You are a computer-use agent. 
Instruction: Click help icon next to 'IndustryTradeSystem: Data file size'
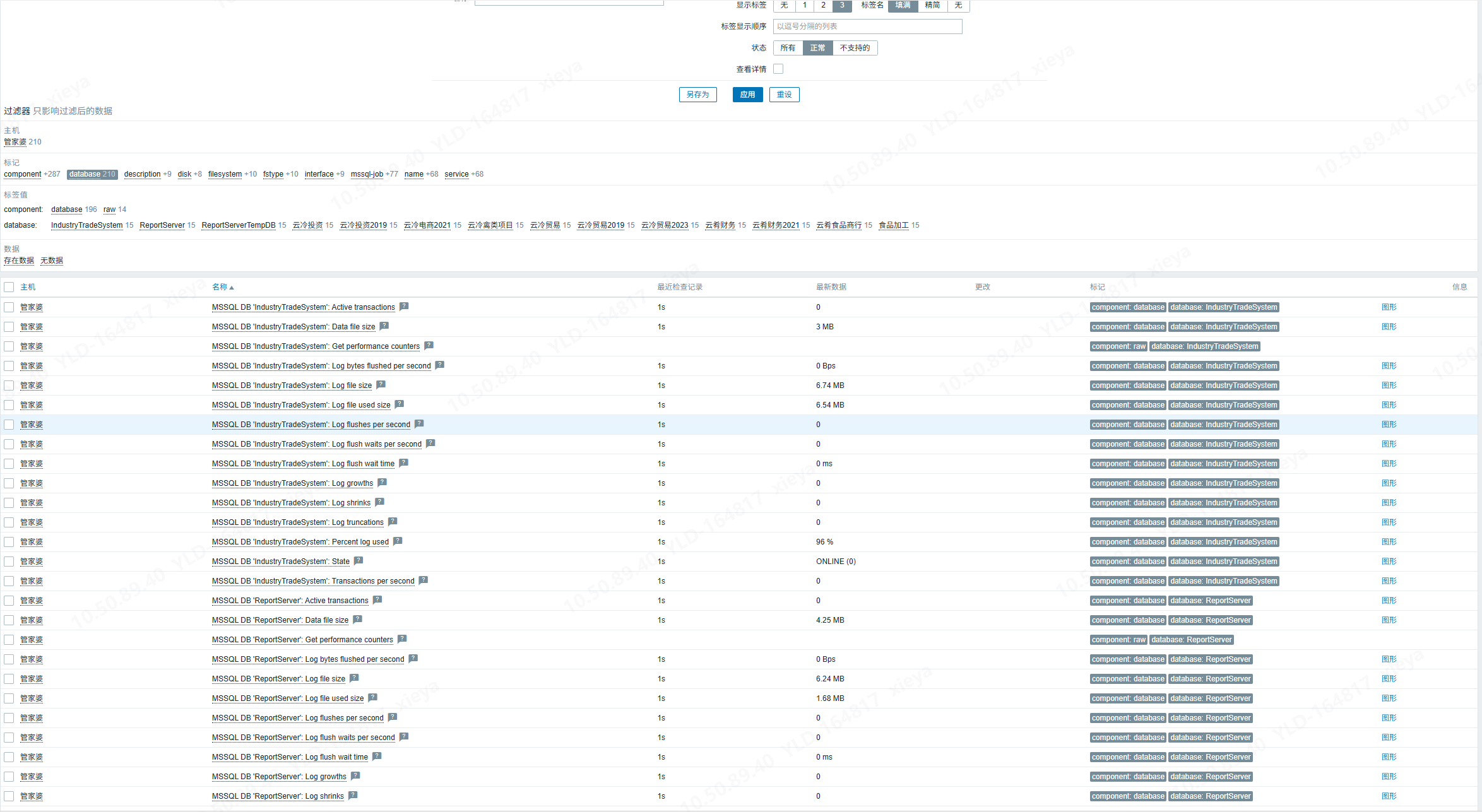pyautogui.click(x=384, y=326)
